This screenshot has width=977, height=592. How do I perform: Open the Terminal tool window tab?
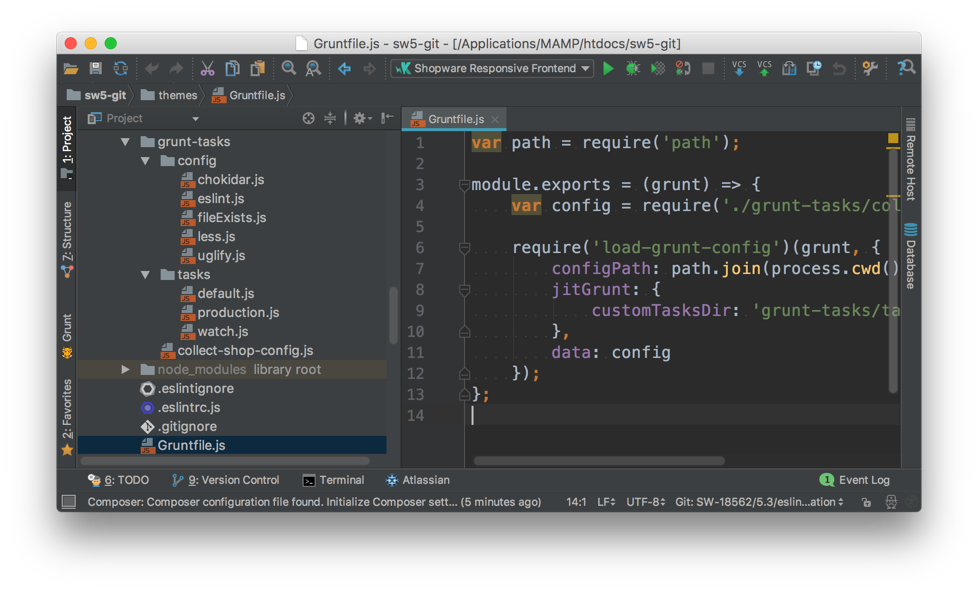[333, 480]
